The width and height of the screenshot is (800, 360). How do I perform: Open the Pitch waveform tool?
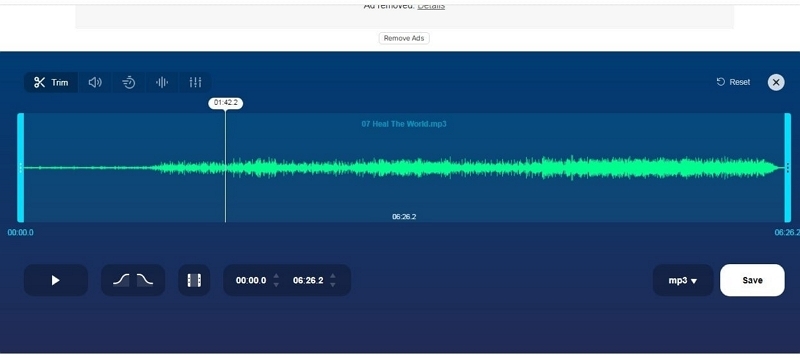(x=162, y=82)
